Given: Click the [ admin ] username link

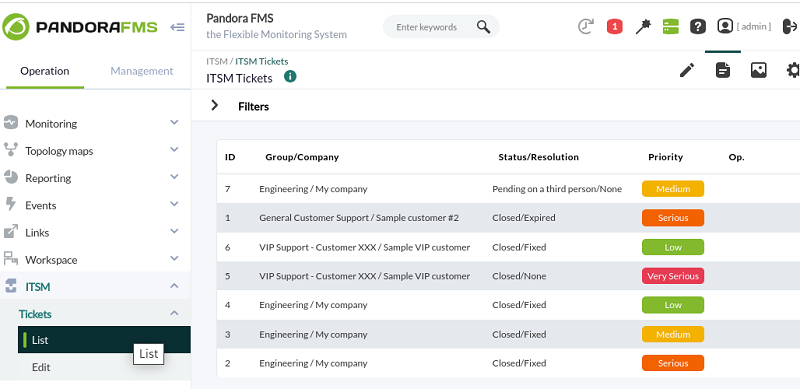Looking at the screenshot, I should click(x=754, y=27).
